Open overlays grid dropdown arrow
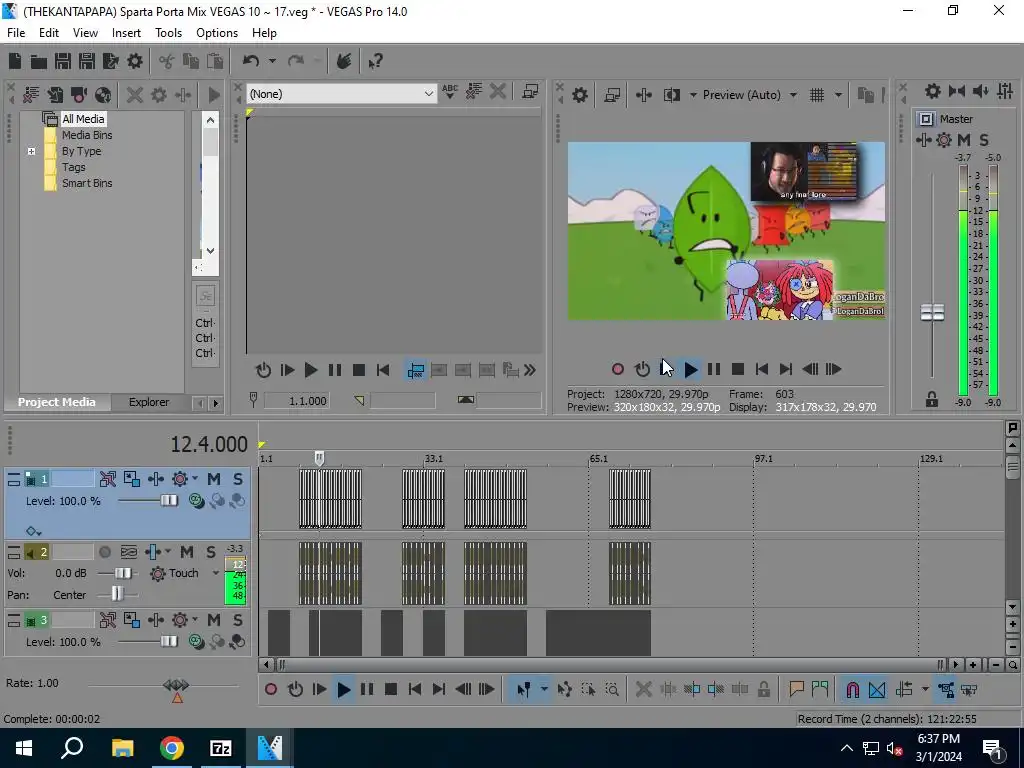 838,95
